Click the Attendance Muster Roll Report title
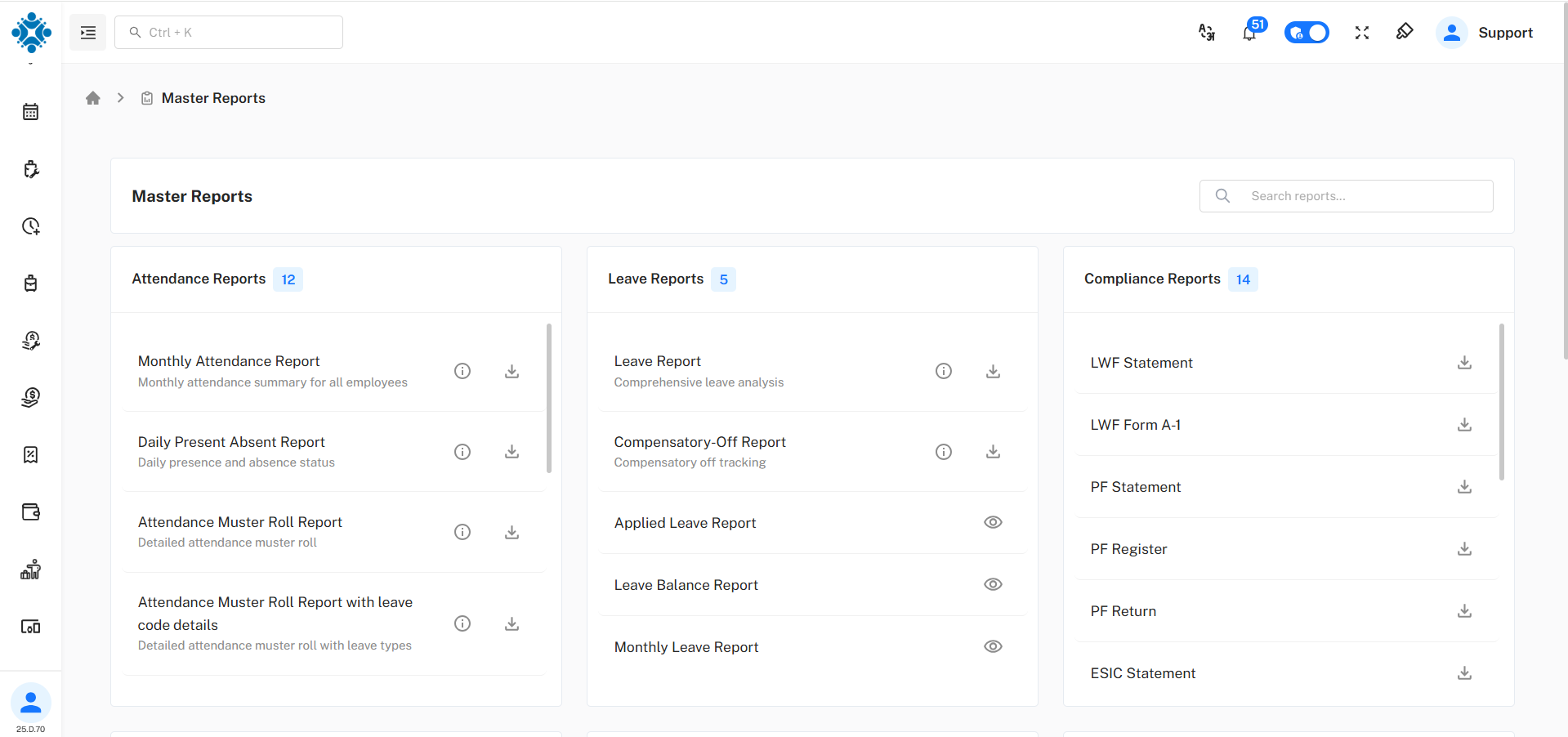 tap(239, 522)
